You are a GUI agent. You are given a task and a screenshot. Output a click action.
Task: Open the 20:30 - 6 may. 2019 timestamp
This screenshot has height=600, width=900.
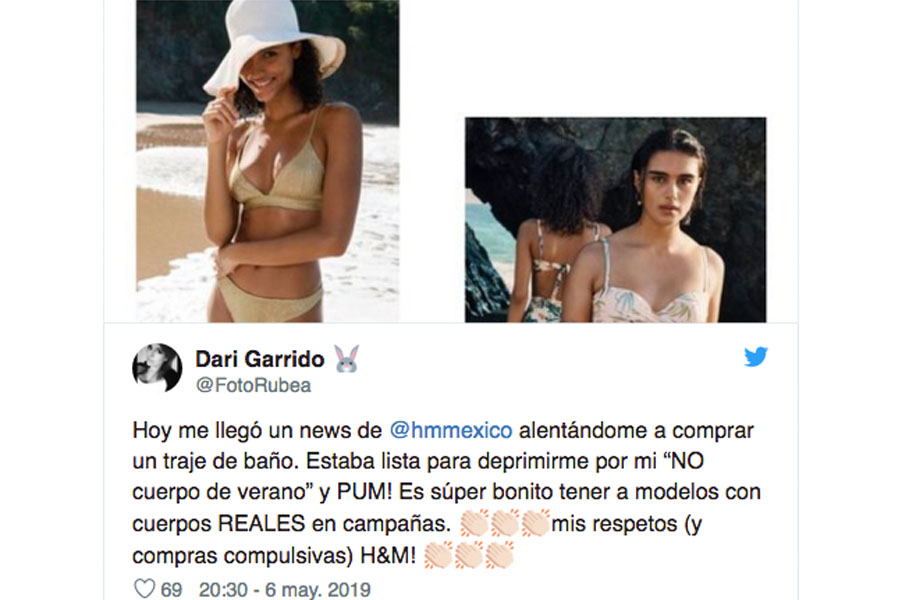point(285,590)
